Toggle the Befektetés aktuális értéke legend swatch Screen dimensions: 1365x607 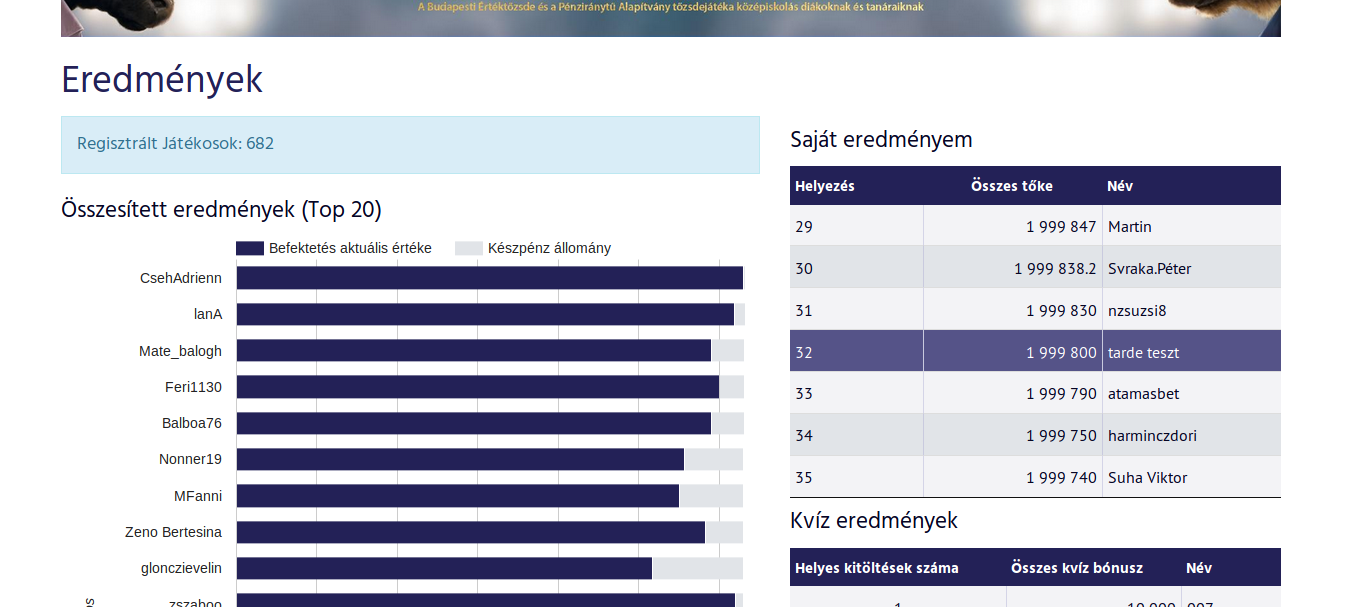coord(250,248)
